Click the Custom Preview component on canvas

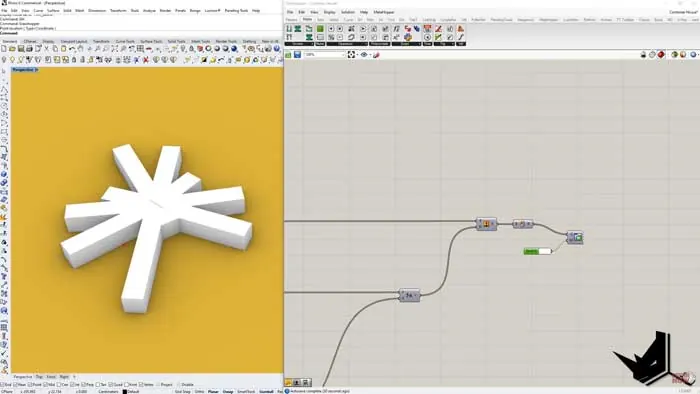point(575,237)
